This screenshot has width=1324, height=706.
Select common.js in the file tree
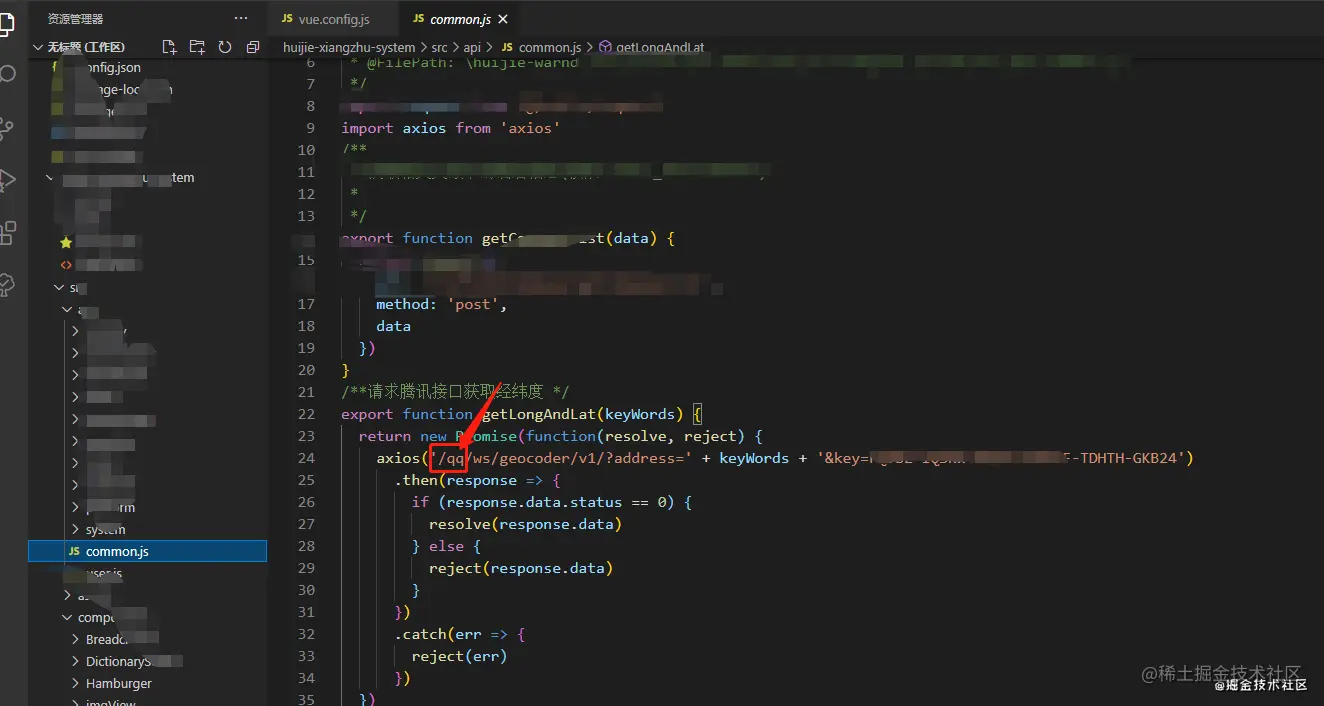[x=147, y=551]
